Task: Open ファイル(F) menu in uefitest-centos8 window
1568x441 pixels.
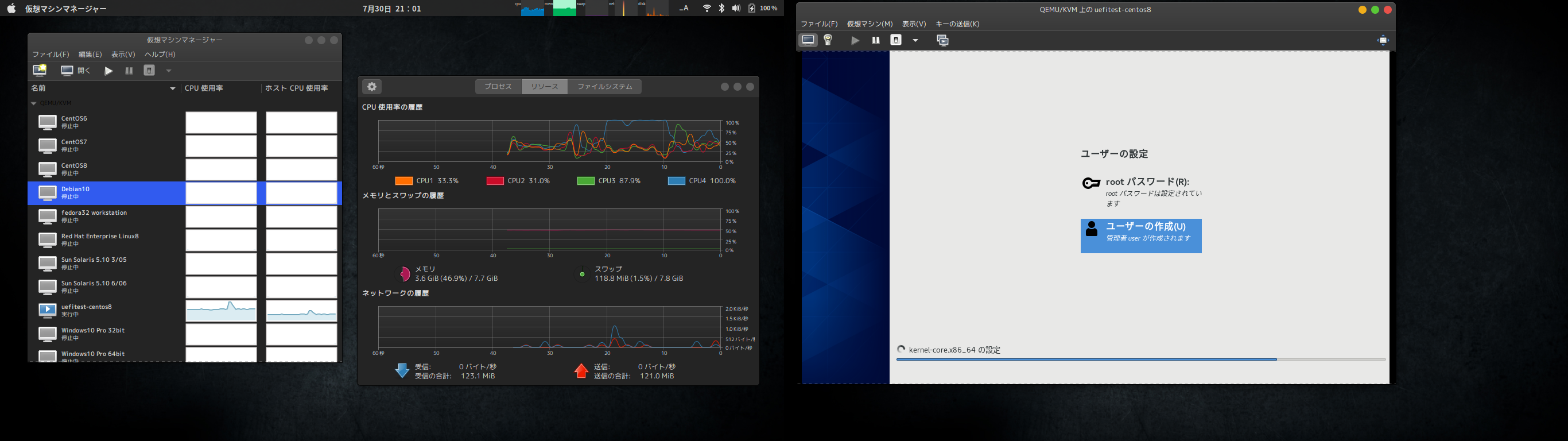Action: click(820, 24)
